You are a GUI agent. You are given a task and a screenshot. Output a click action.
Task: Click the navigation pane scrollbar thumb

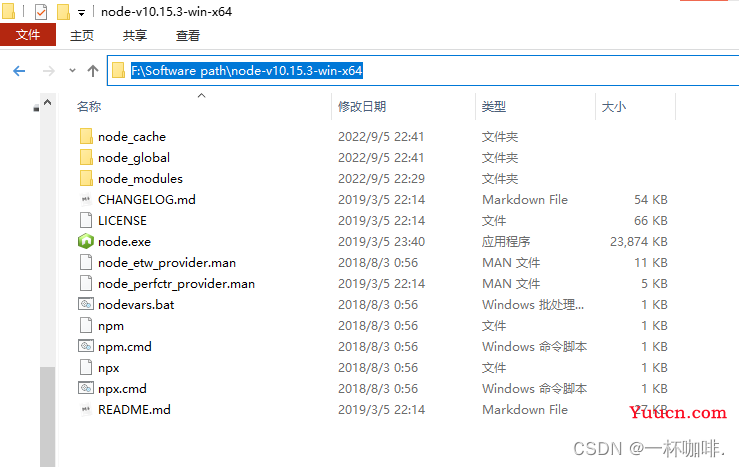47,417
